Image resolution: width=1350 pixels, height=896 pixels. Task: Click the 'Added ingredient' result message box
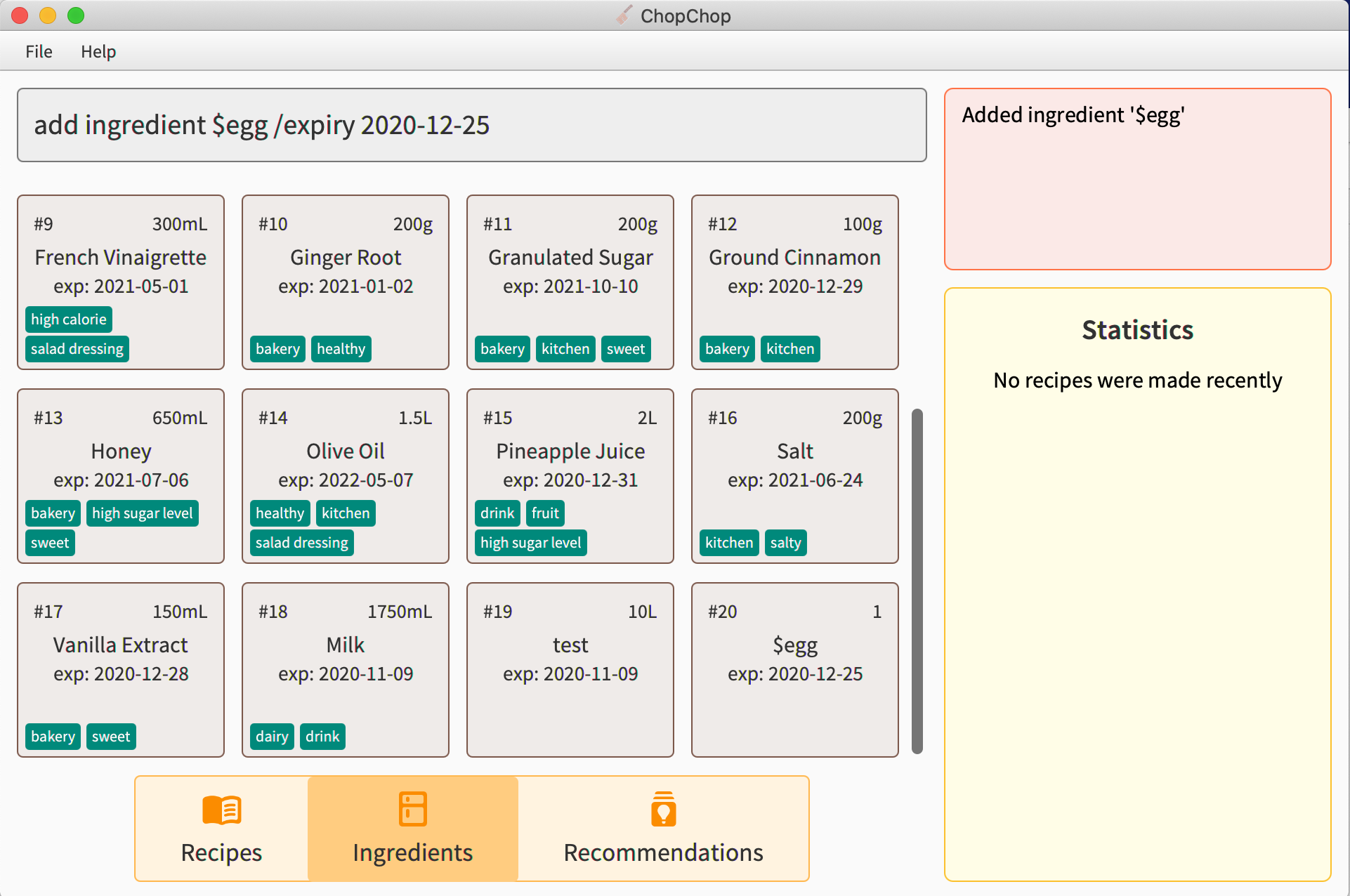[x=1137, y=179]
